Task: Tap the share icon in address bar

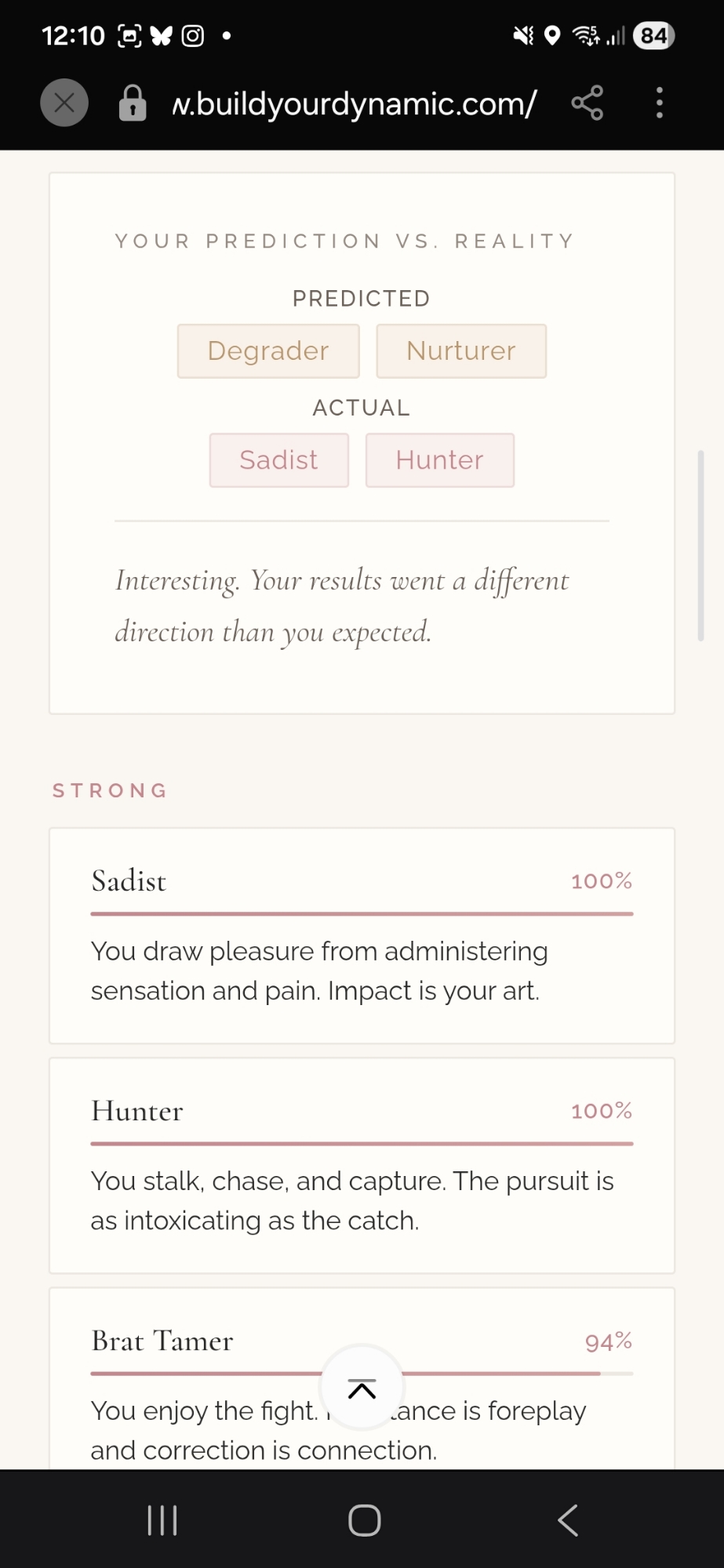Action: [587, 103]
